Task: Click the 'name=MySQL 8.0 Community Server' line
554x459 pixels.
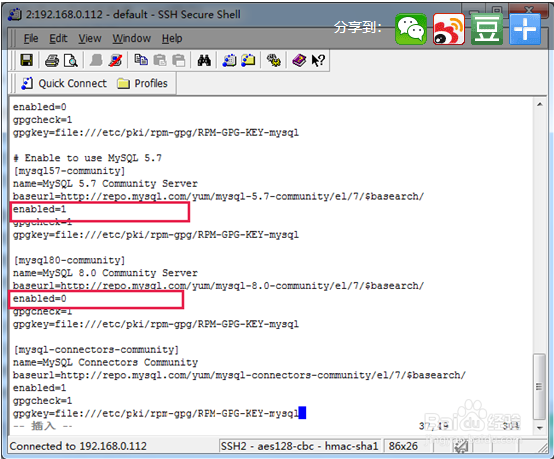Action: pyautogui.click(x=105, y=273)
